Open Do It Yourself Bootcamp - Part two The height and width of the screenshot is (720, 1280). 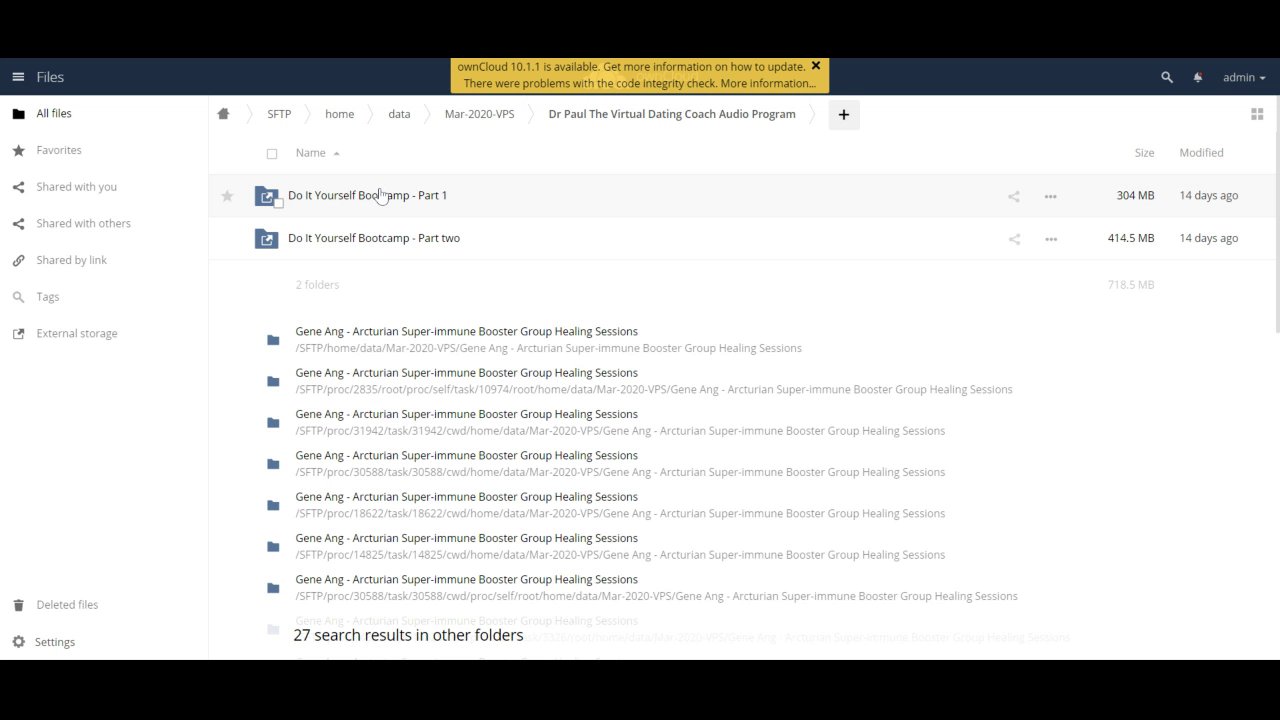(374, 238)
